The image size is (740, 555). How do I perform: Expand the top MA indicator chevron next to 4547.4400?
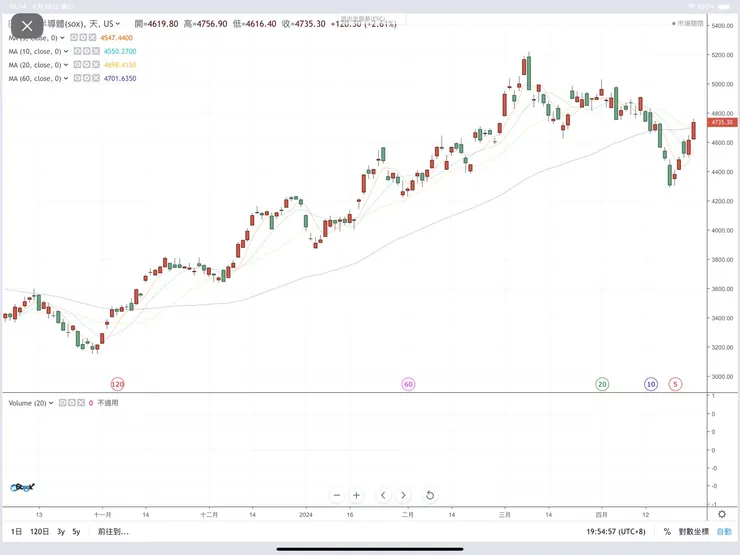pyautogui.click(x=62, y=37)
